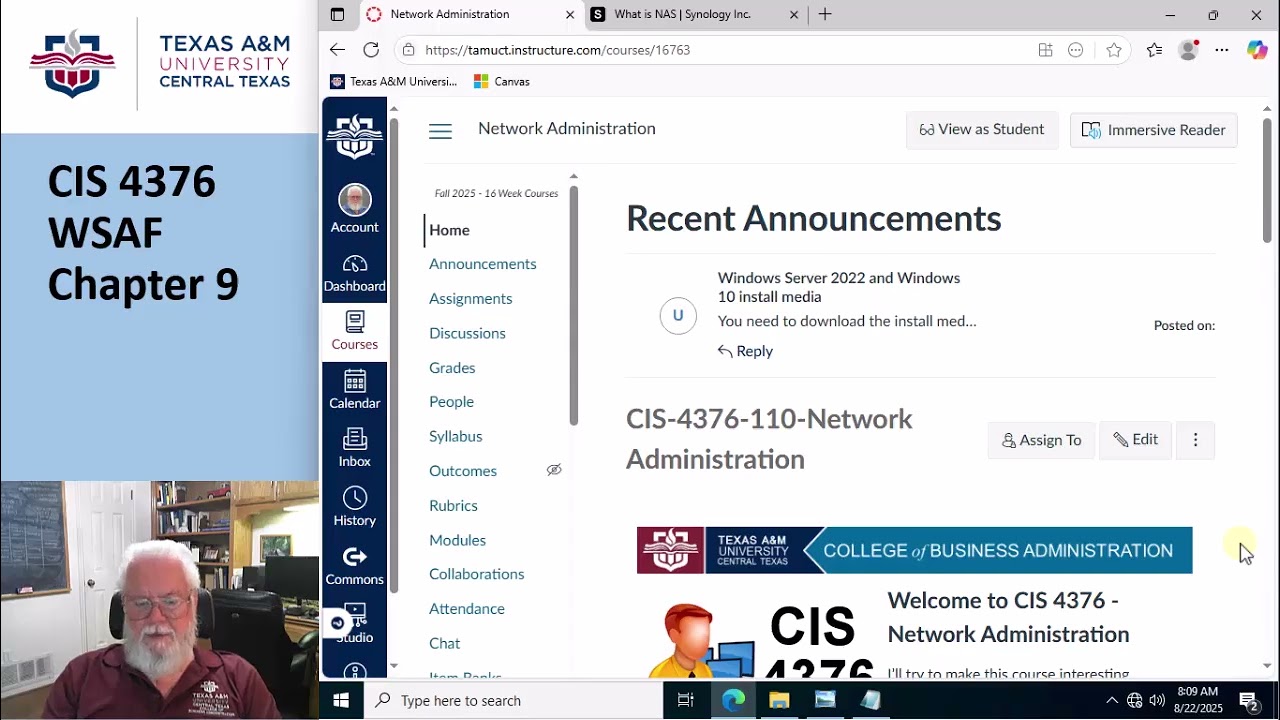Open the Favorites list icon in toolbar
Viewport: 1280px width, 720px height.
tap(1154, 50)
